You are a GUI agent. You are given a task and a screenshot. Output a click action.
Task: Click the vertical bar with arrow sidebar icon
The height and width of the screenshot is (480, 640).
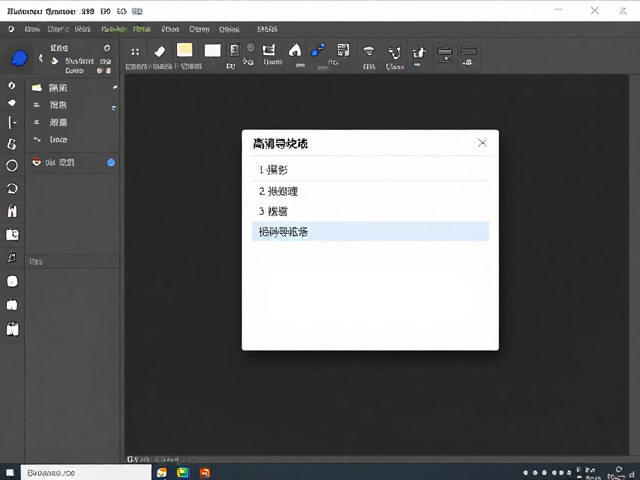[12, 122]
